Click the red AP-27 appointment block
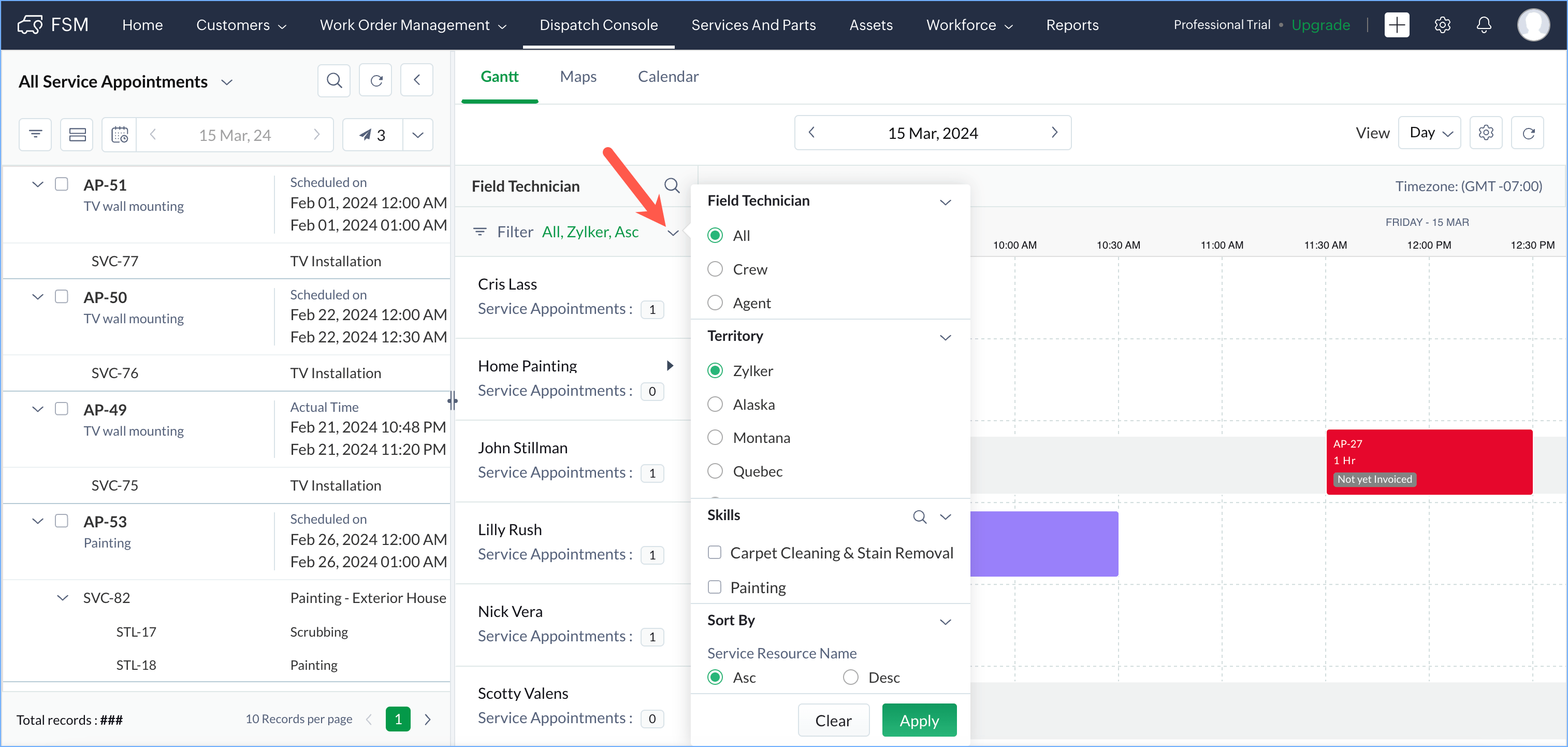The image size is (1568, 747). tap(1429, 462)
